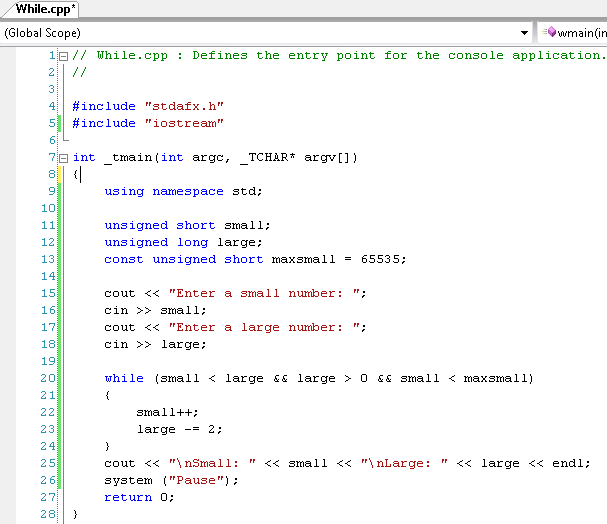The image size is (607, 524).
Task: Click 'large -= 2;' on line 23
Action: click(179, 429)
